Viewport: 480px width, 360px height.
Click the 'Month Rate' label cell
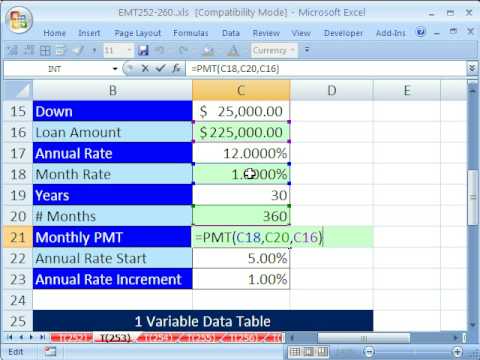[x=113, y=174]
